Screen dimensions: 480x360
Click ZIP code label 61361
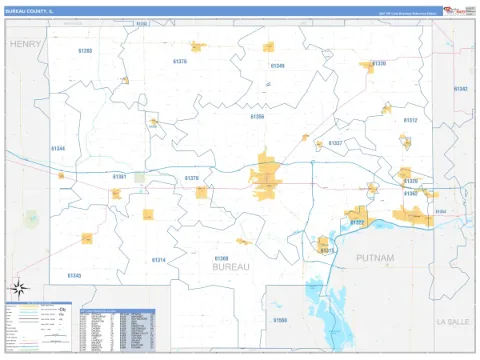pos(119,177)
